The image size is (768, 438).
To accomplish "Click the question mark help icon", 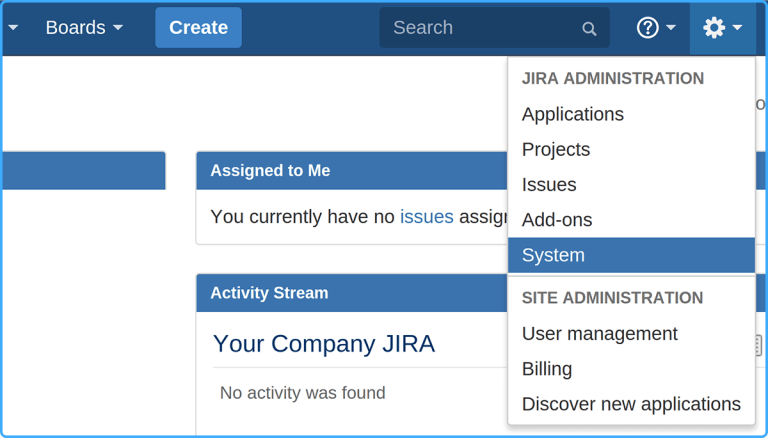I will tap(647, 28).
